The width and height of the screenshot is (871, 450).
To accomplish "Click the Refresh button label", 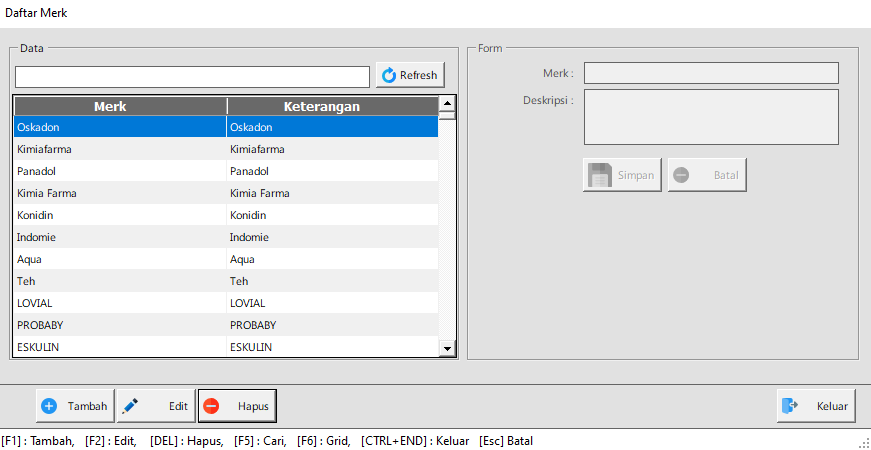I will 418,76.
